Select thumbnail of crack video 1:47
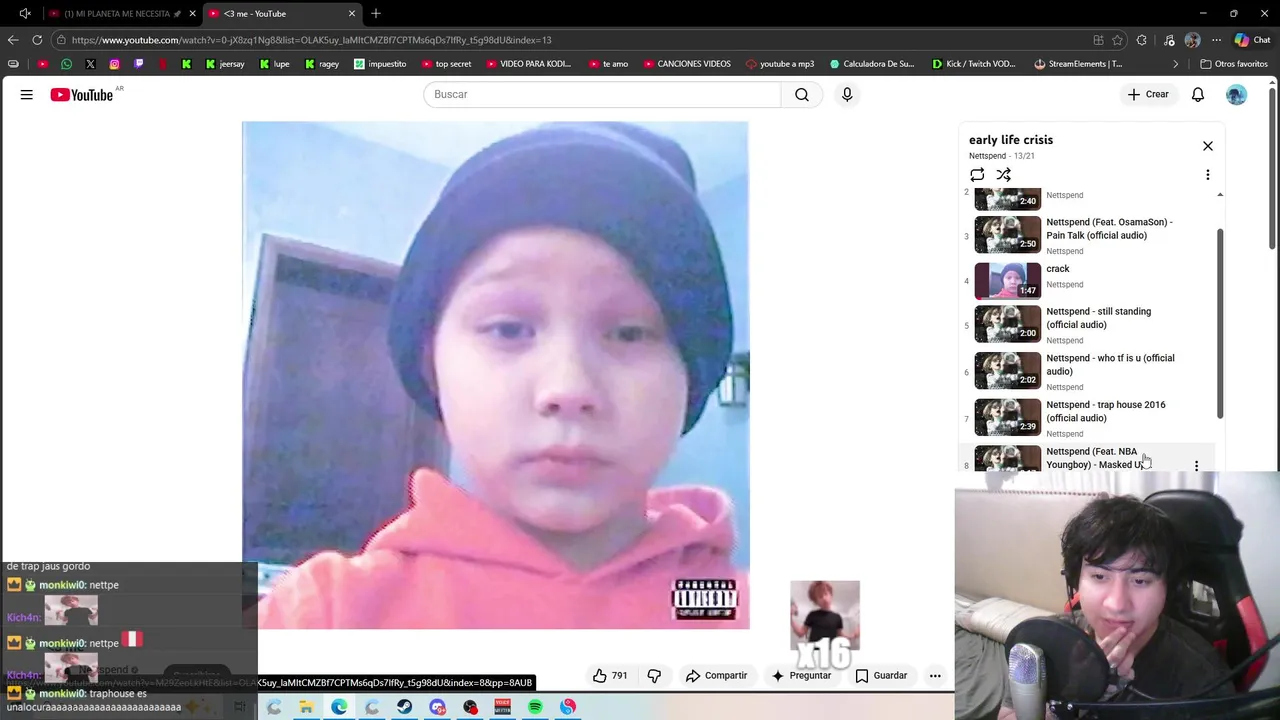This screenshot has width=1280, height=720. [x=1008, y=280]
